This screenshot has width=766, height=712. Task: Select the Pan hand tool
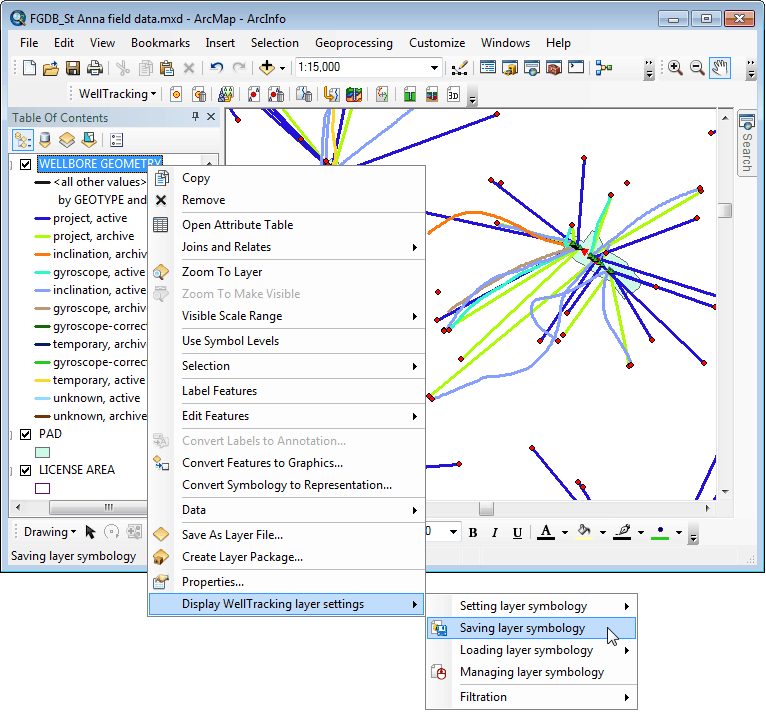[x=721, y=68]
